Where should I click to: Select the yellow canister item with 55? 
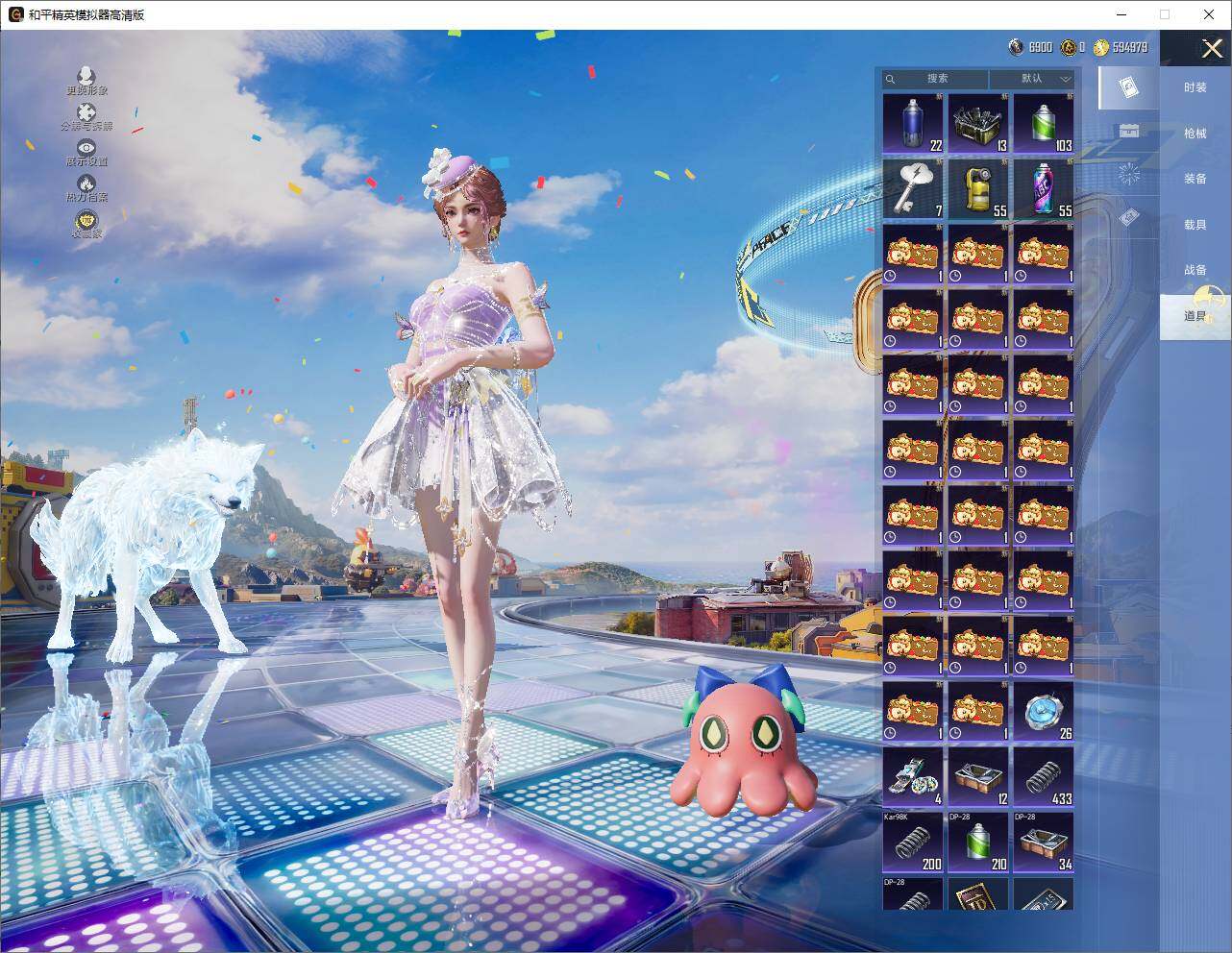point(978,189)
